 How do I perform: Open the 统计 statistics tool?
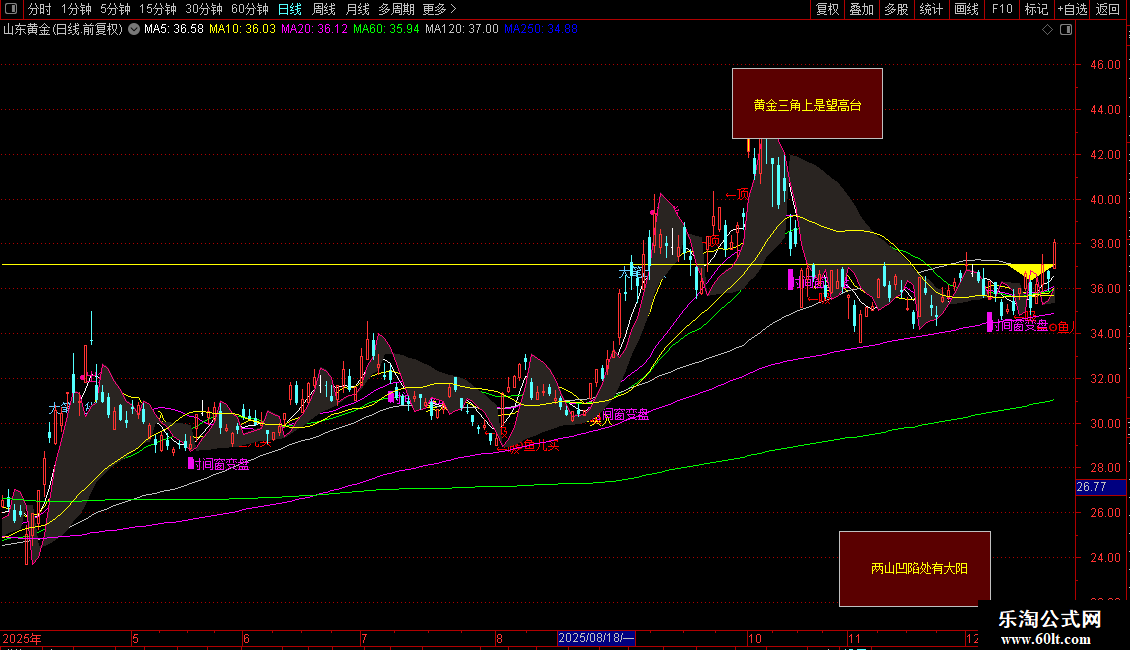tap(931, 9)
